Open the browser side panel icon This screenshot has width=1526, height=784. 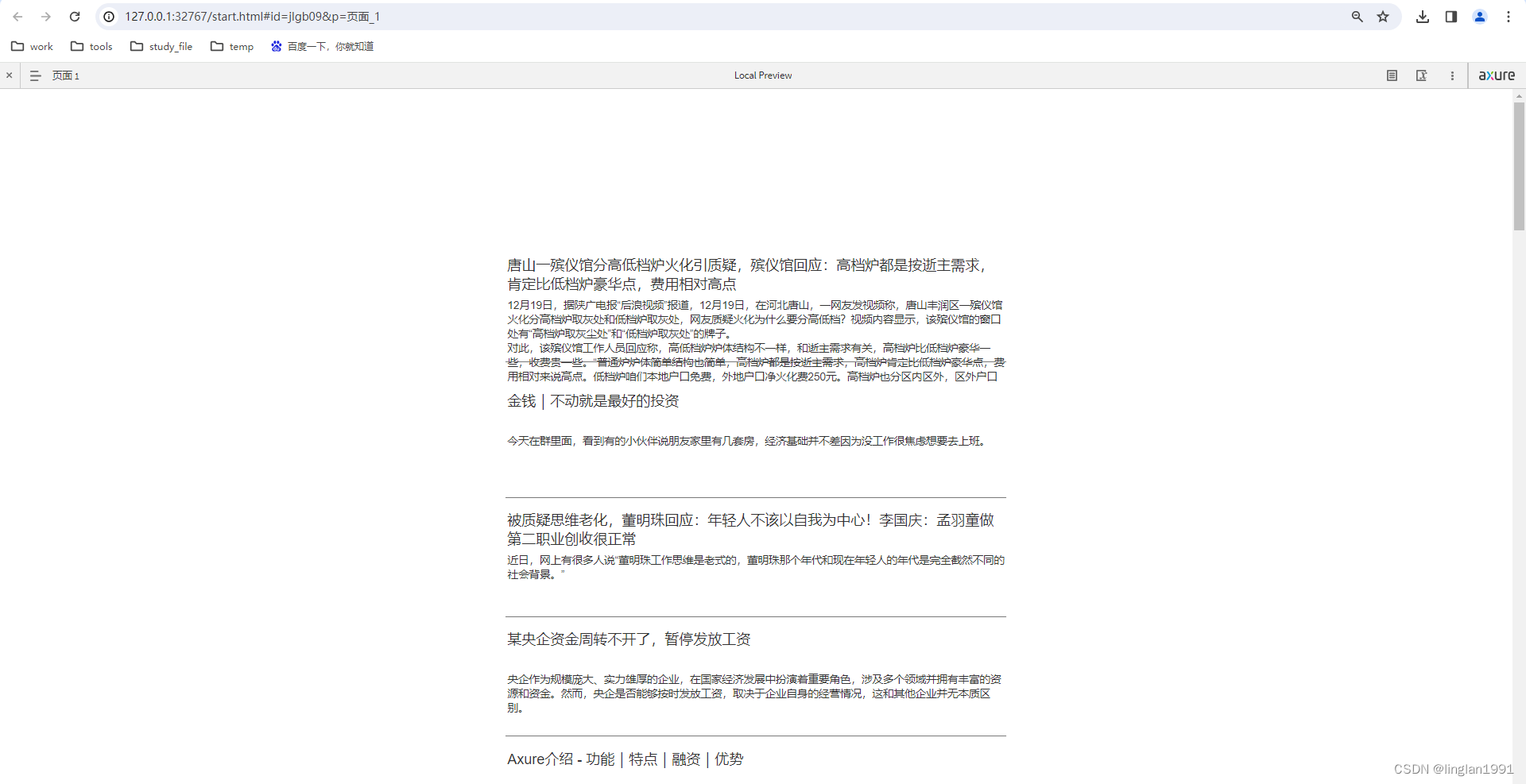[1450, 16]
